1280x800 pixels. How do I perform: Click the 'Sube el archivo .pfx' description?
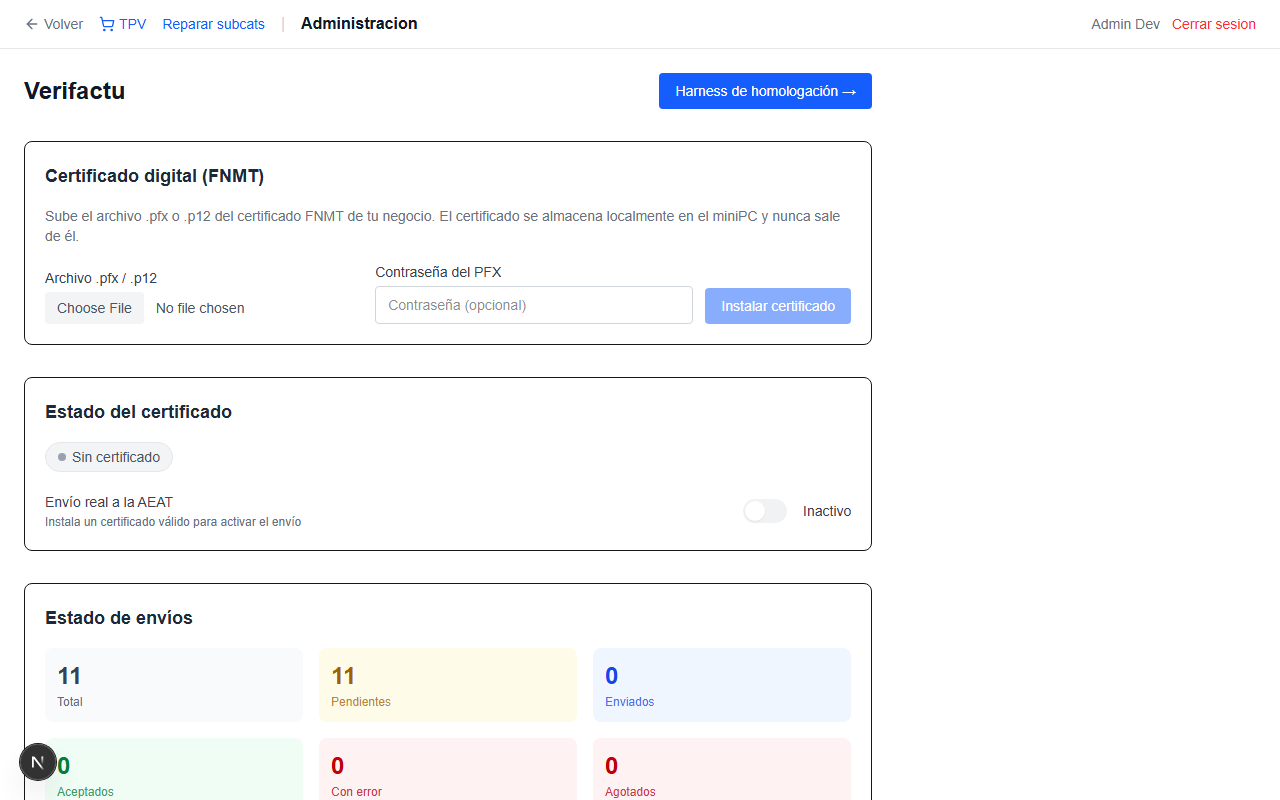tap(443, 226)
